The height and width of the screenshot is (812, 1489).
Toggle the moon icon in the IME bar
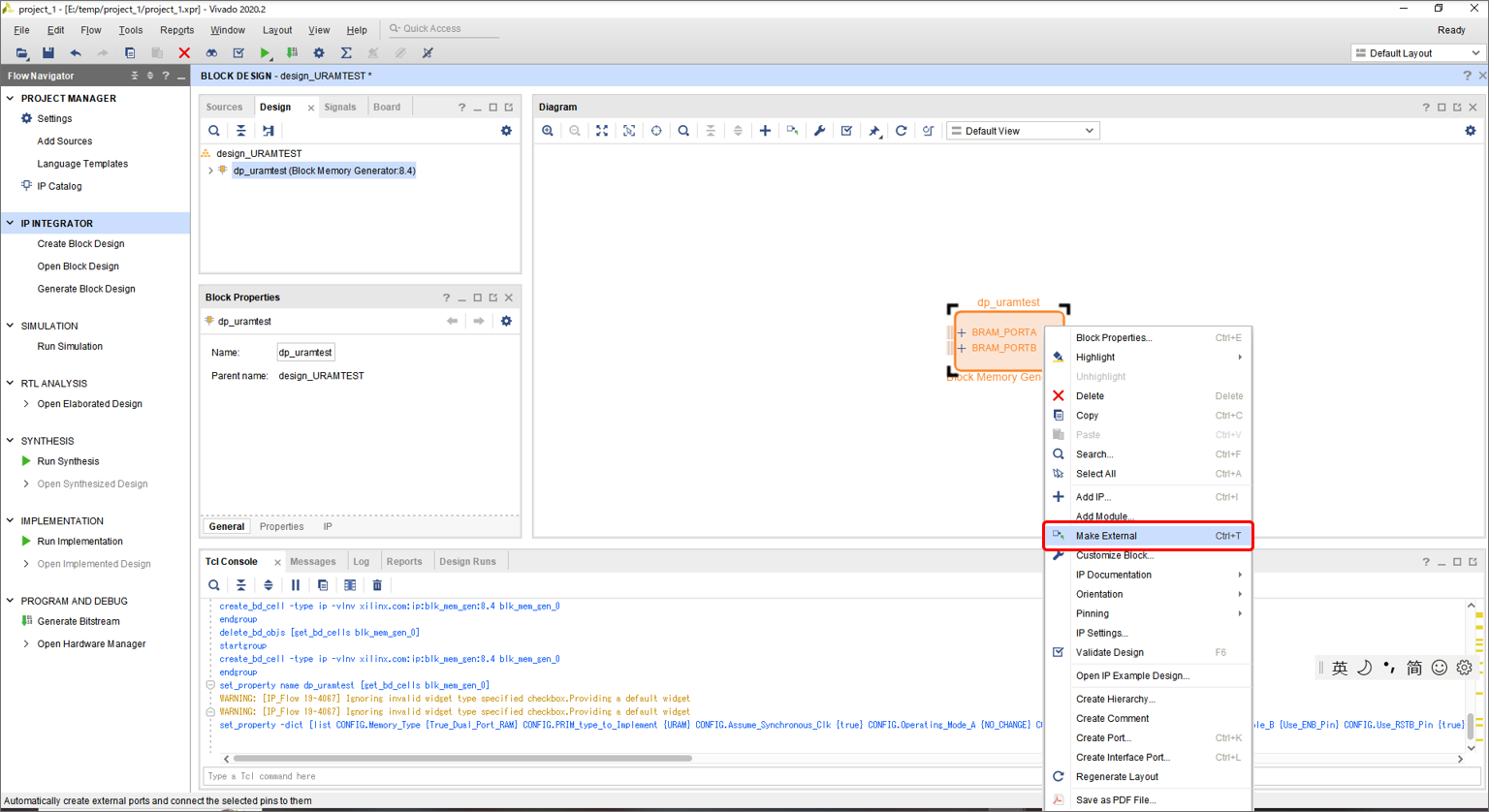pos(1364,668)
